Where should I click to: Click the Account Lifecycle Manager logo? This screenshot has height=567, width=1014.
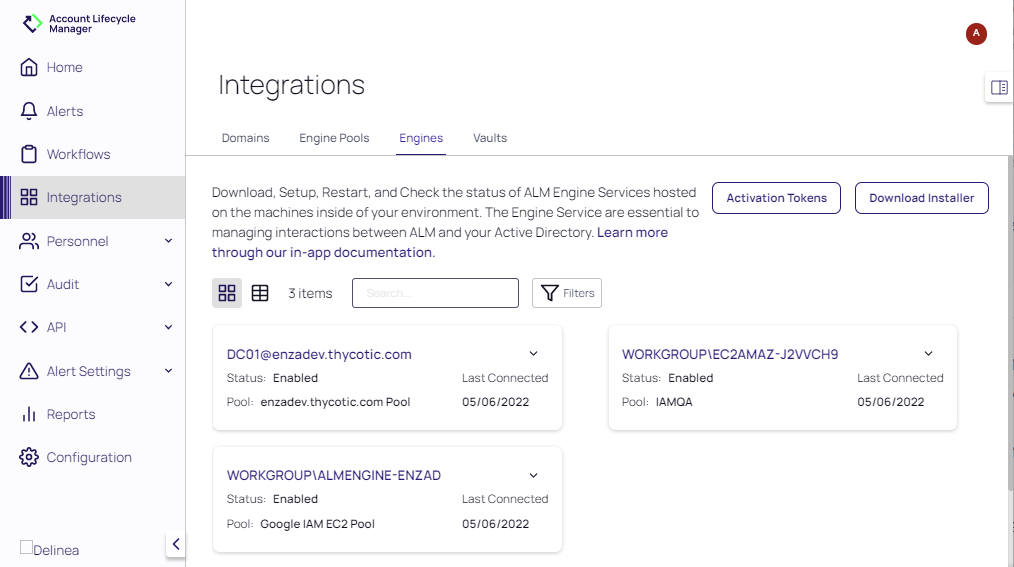click(33, 23)
